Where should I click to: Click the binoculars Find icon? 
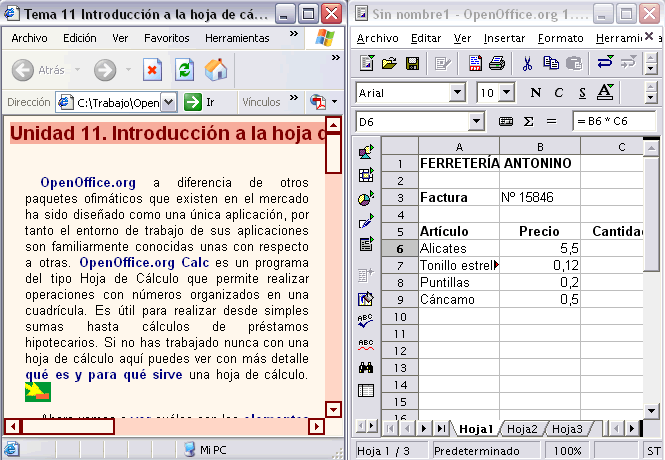tap(366, 367)
